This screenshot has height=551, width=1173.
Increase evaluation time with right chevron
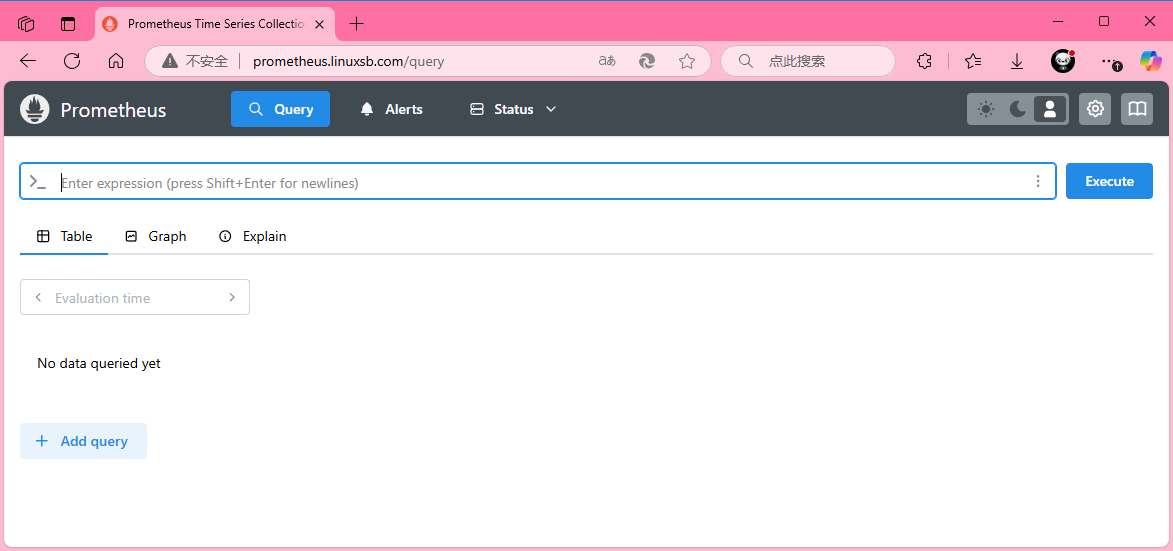coord(232,298)
